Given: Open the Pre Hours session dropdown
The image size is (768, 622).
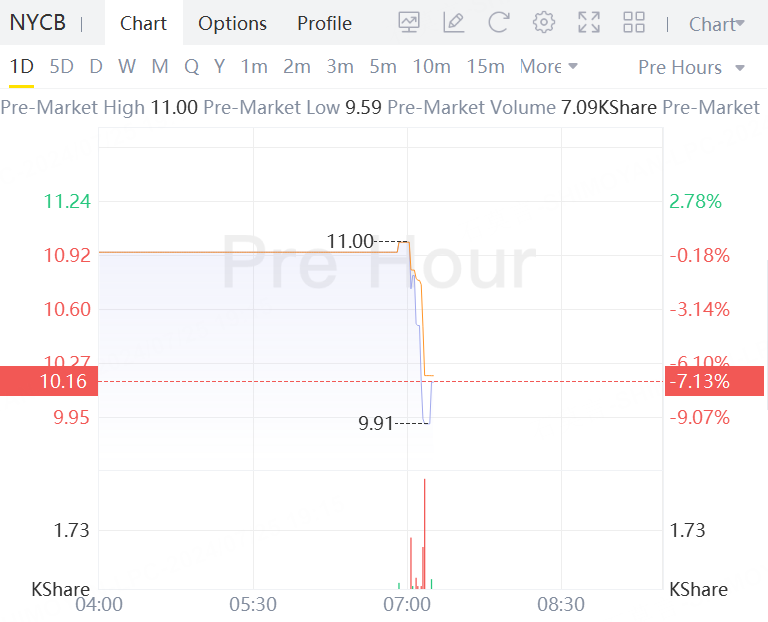Looking at the screenshot, I should tap(692, 67).
